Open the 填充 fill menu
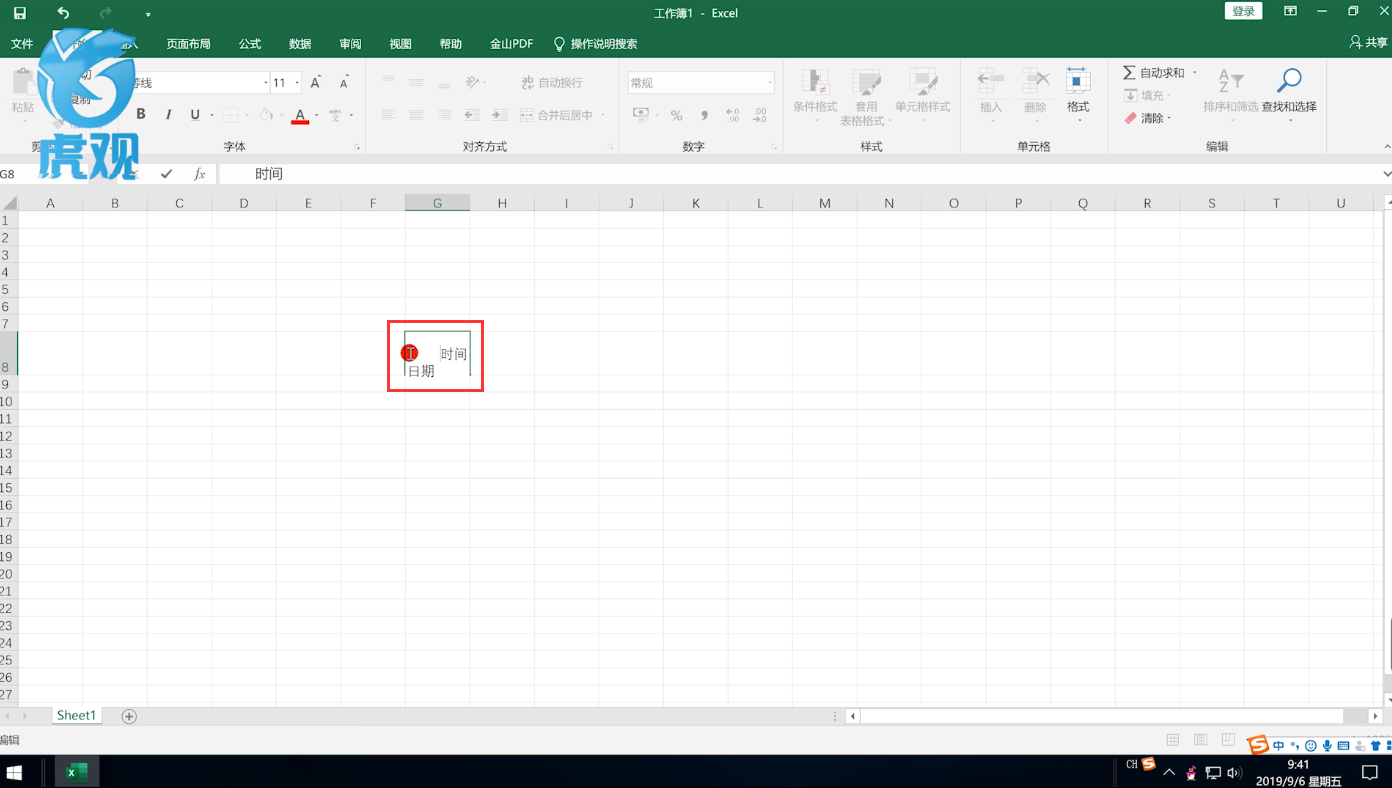This screenshot has width=1392, height=788. click(1147, 95)
